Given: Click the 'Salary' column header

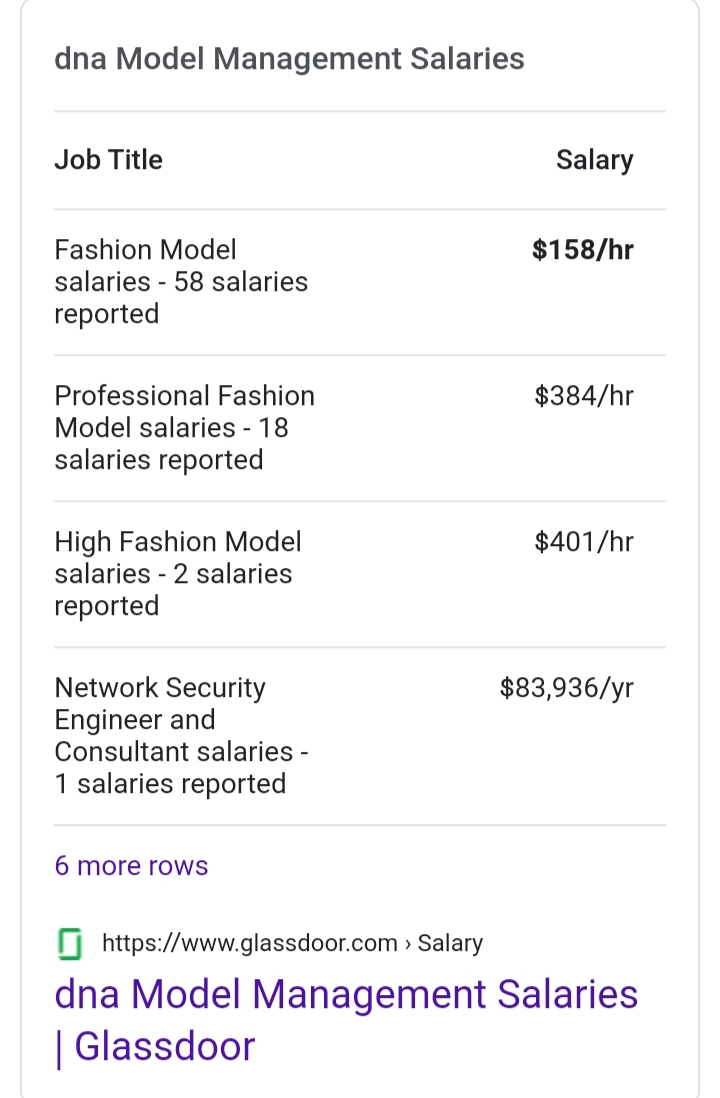Looking at the screenshot, I should point(595,160).
